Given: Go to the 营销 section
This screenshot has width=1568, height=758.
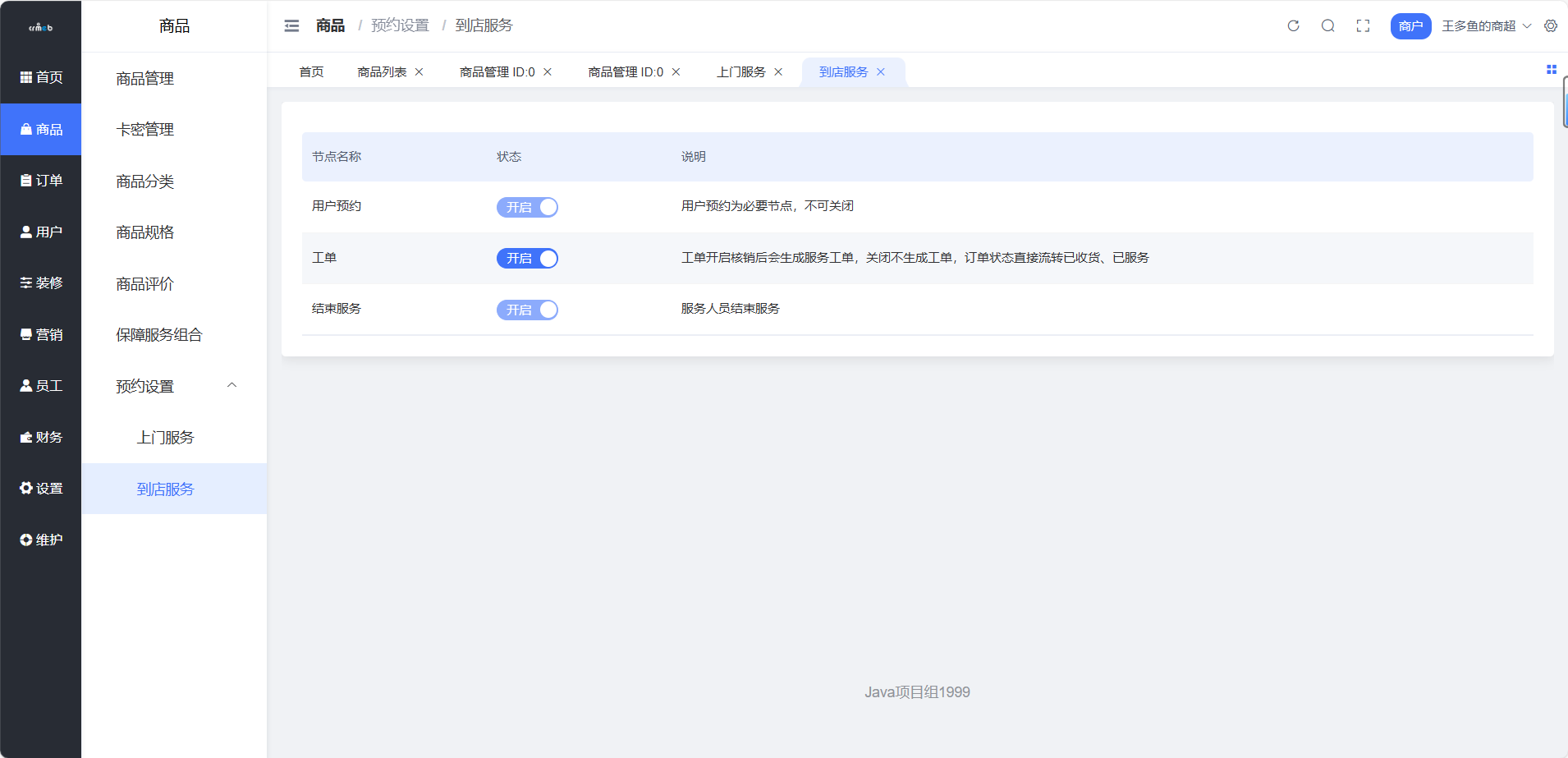Looking at the screenshot, I should (41, 333).
